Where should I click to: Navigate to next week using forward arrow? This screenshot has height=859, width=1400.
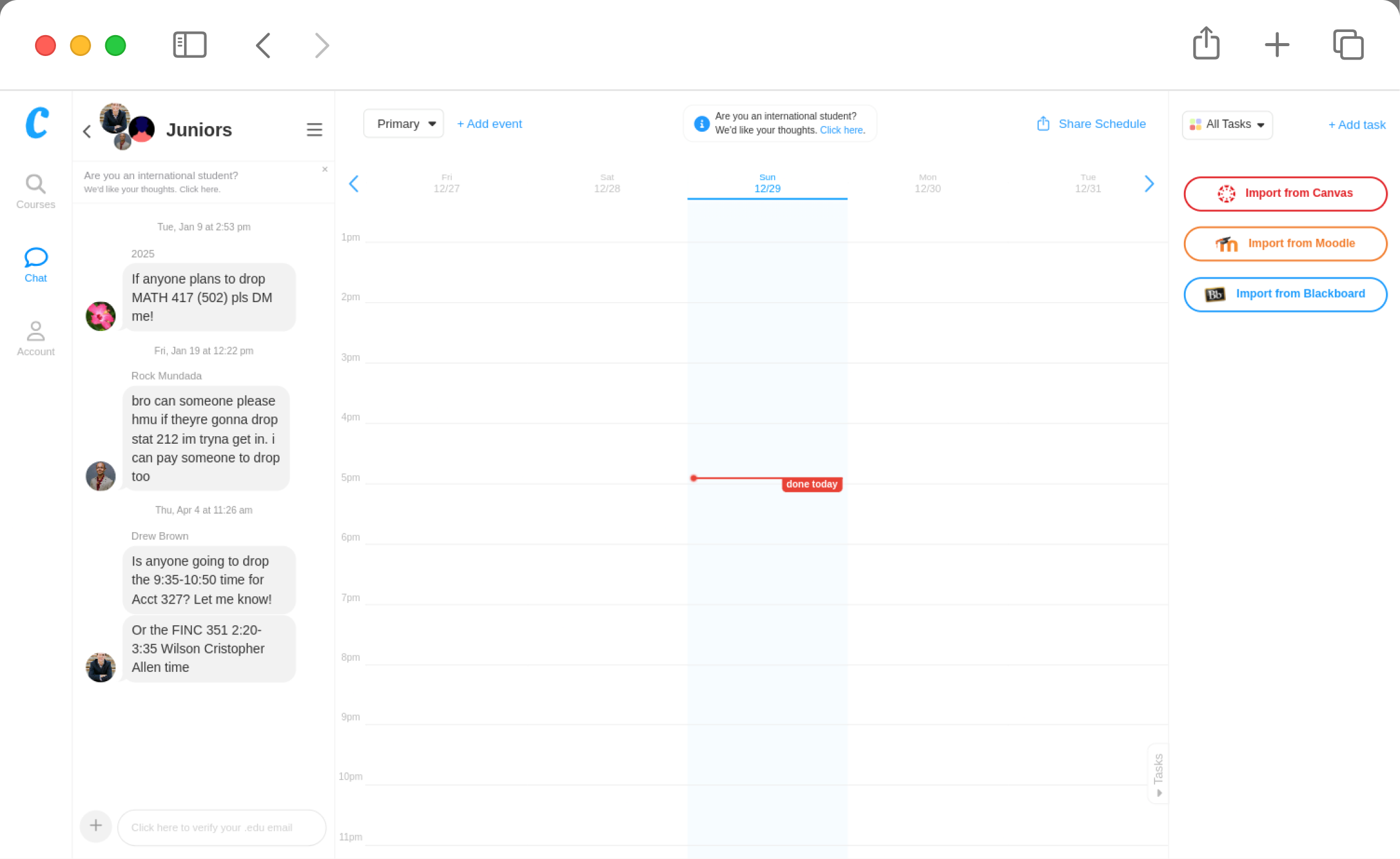[1151, 184]
